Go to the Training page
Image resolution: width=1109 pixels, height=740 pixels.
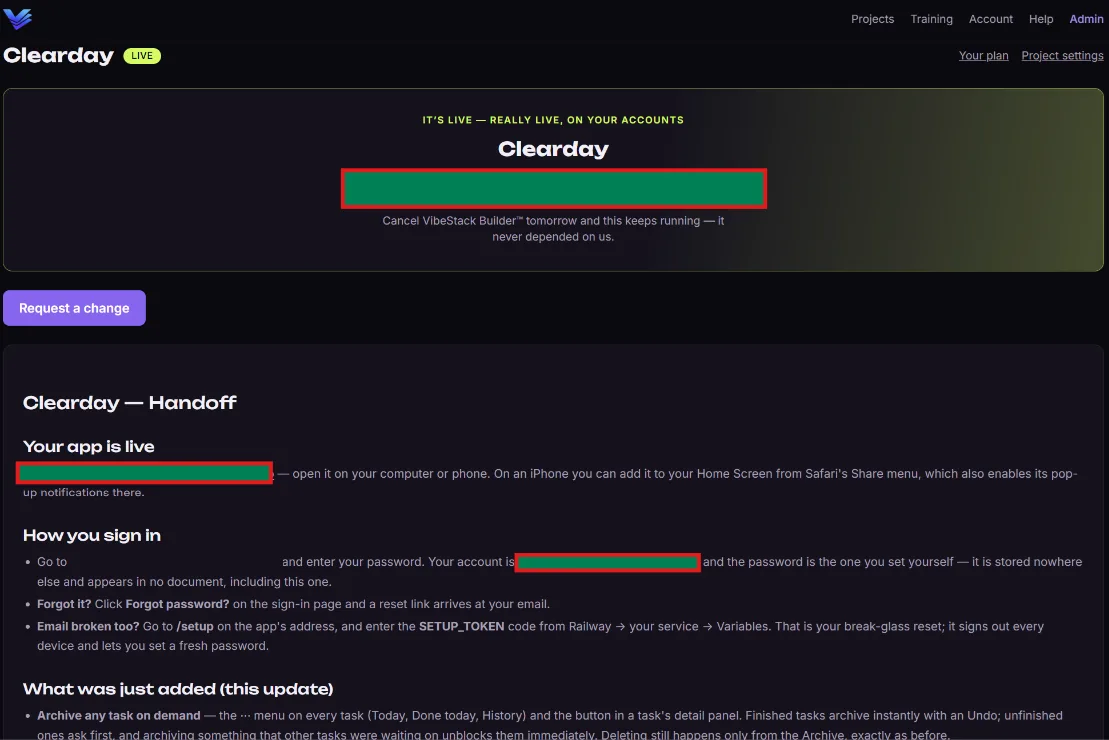coord(931,19)
